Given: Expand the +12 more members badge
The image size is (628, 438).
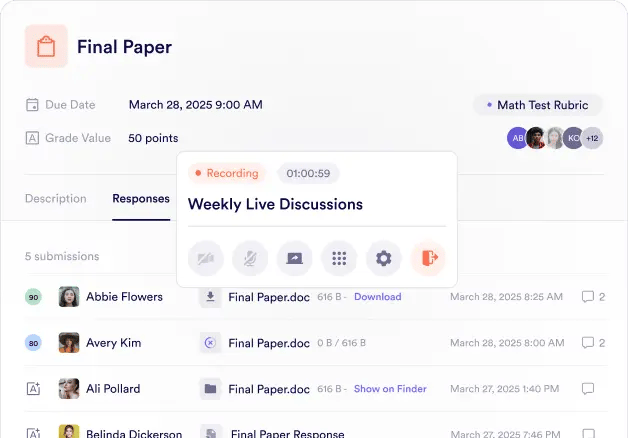Looking at the screenshot, I should 592,138.
